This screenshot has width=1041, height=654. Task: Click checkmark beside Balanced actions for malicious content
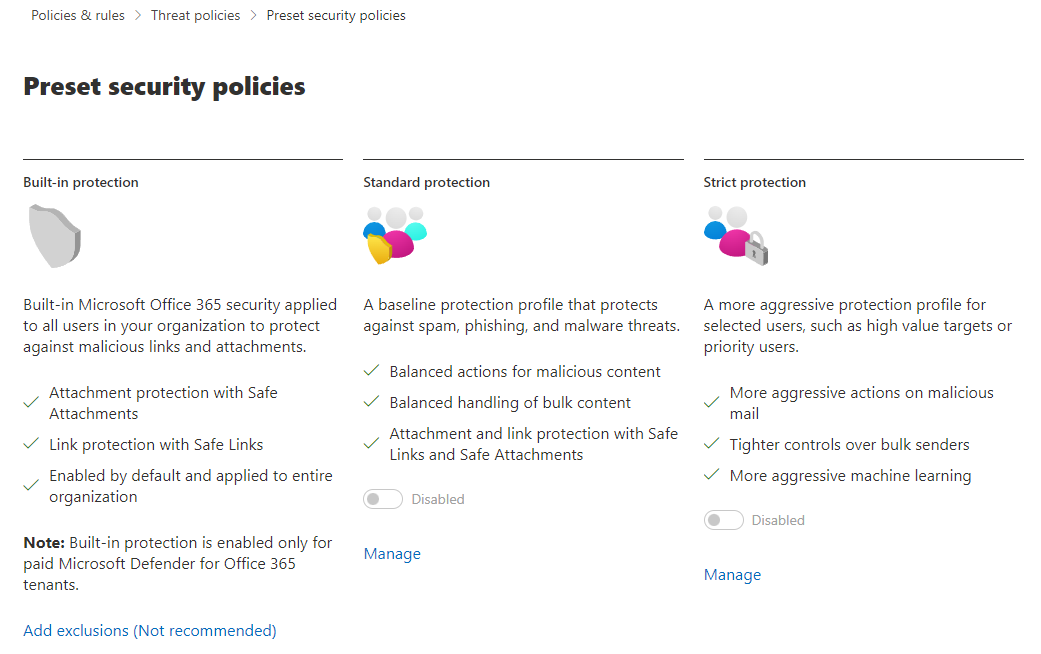371,371
